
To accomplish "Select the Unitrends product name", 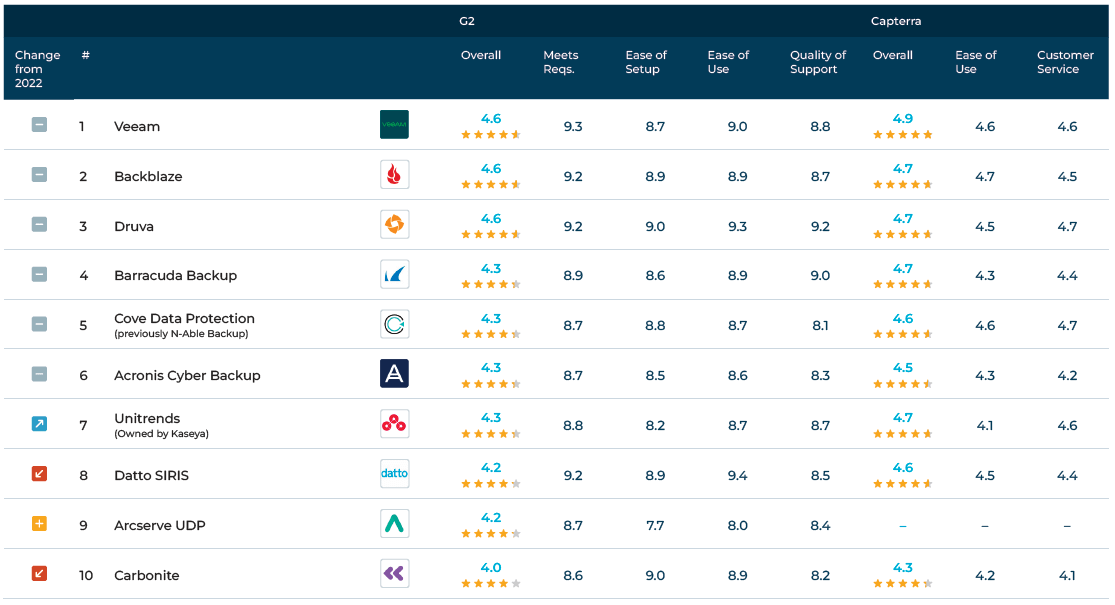I will [x=147, y=419].
